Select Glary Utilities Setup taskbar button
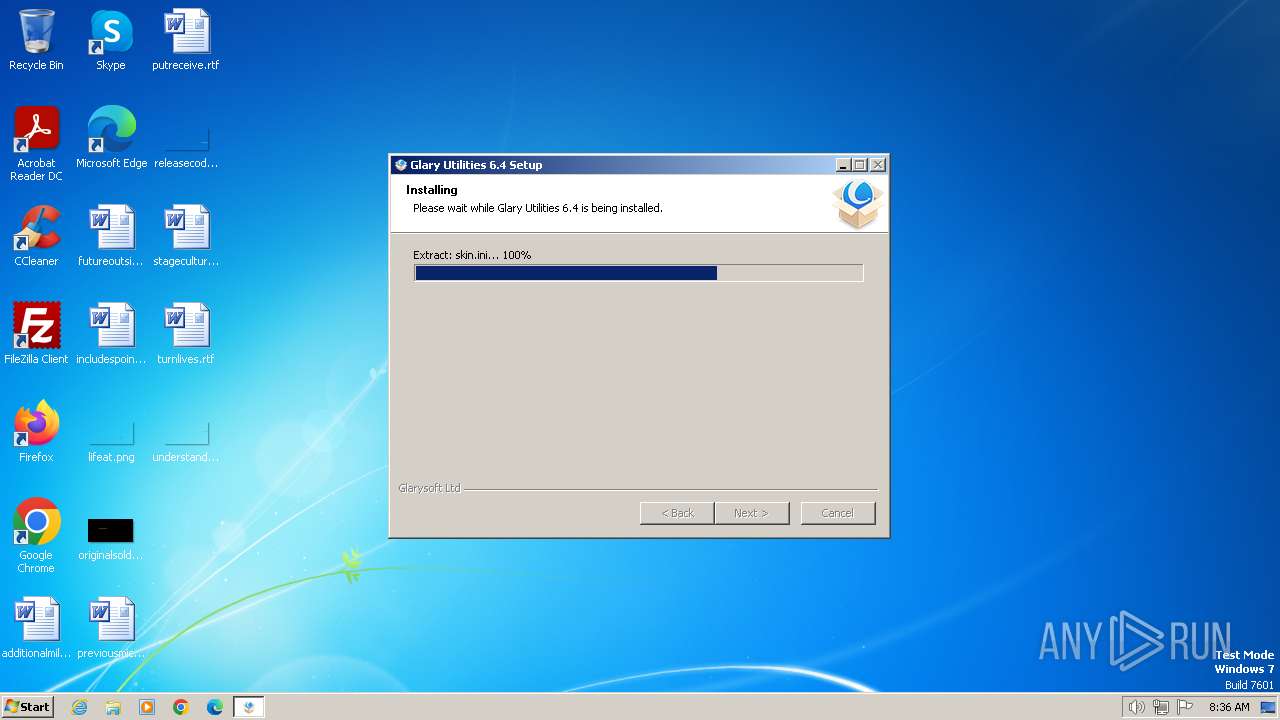This screenshot has height=720, width=1280. click(x=249, y=707)
